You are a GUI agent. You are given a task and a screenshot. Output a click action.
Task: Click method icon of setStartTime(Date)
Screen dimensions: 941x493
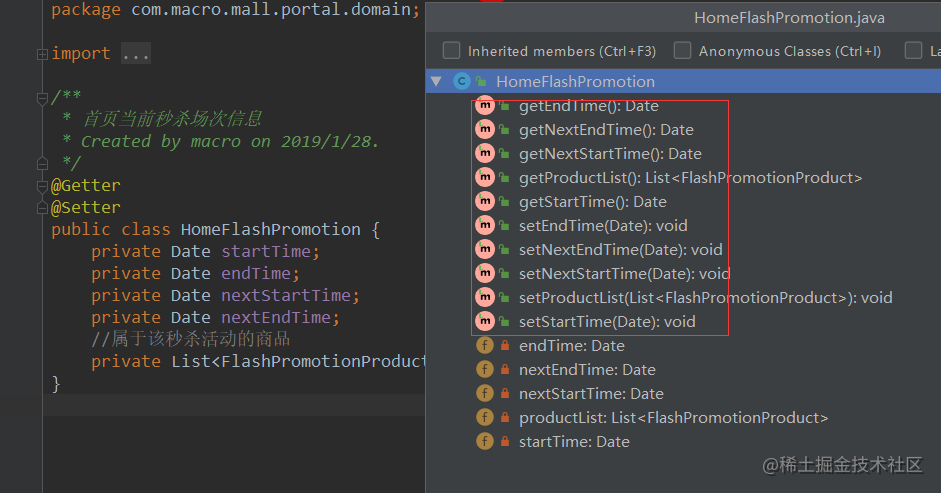point(484,321)
